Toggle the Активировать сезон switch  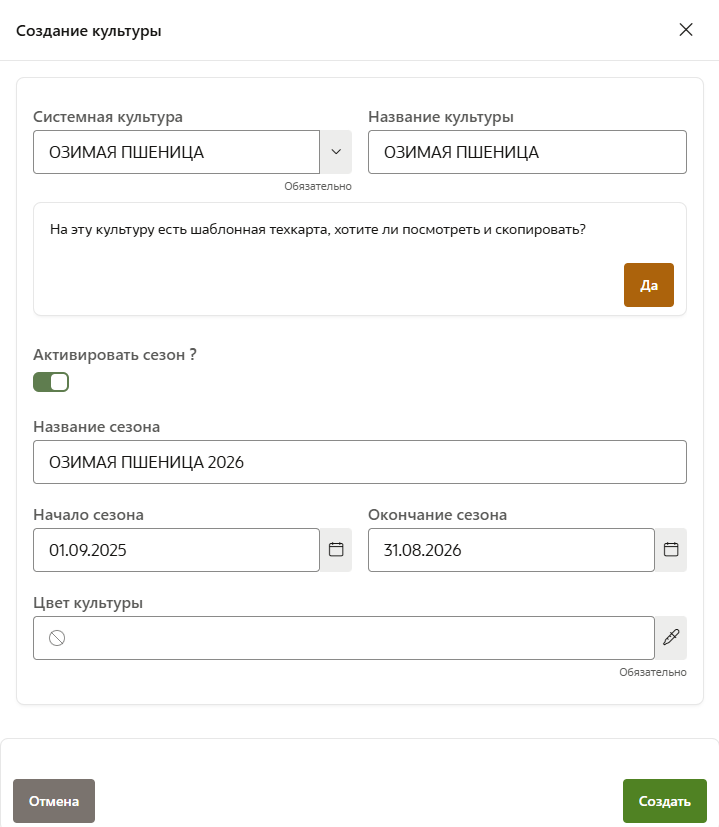tap(51, 382)
